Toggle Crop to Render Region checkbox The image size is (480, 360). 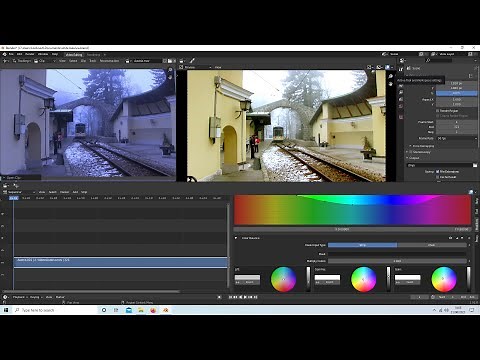click(438, 116)
